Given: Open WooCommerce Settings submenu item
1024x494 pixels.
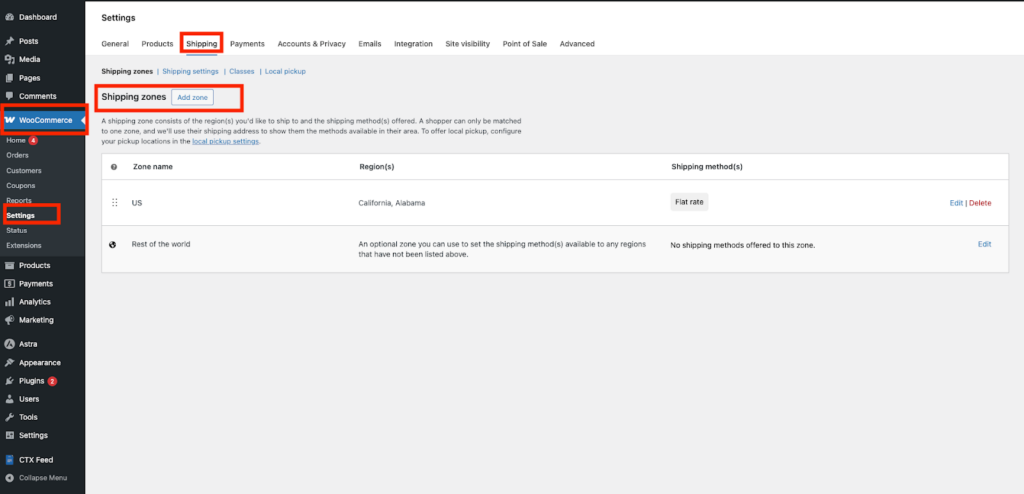Looking at the screenshot, I should 21,215.
